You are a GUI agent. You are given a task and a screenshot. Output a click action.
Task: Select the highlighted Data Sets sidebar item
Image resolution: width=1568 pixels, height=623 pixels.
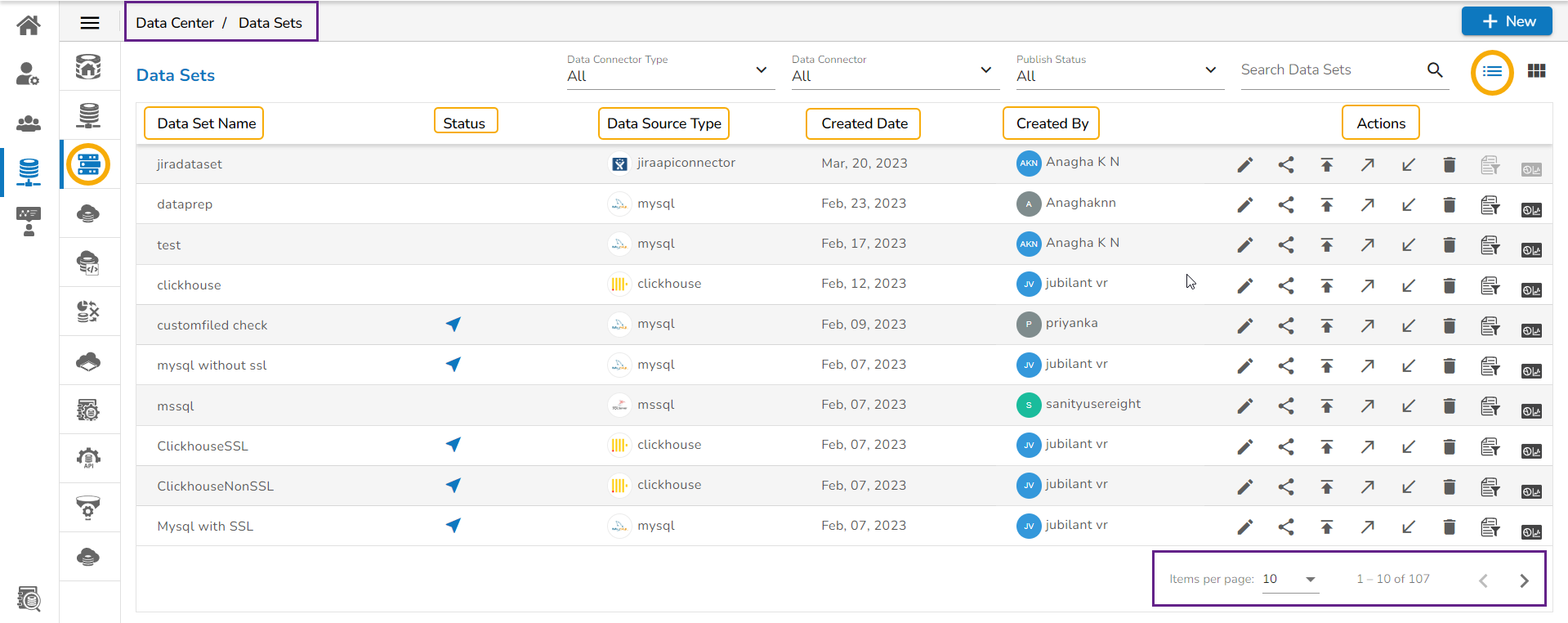(89, 164)
